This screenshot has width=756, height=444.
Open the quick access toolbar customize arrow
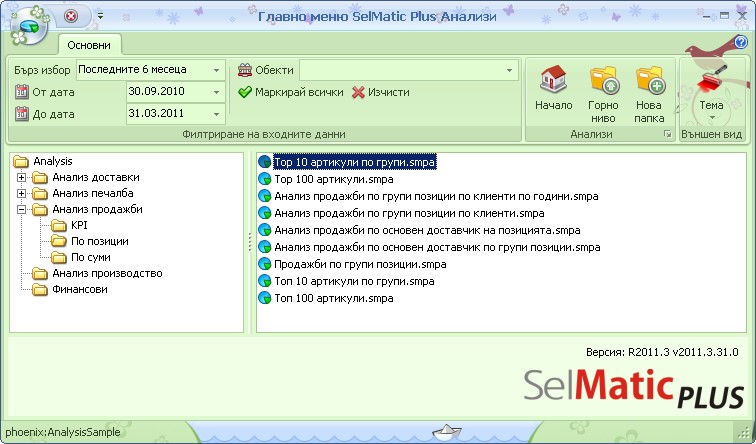[x=100, y=16]
